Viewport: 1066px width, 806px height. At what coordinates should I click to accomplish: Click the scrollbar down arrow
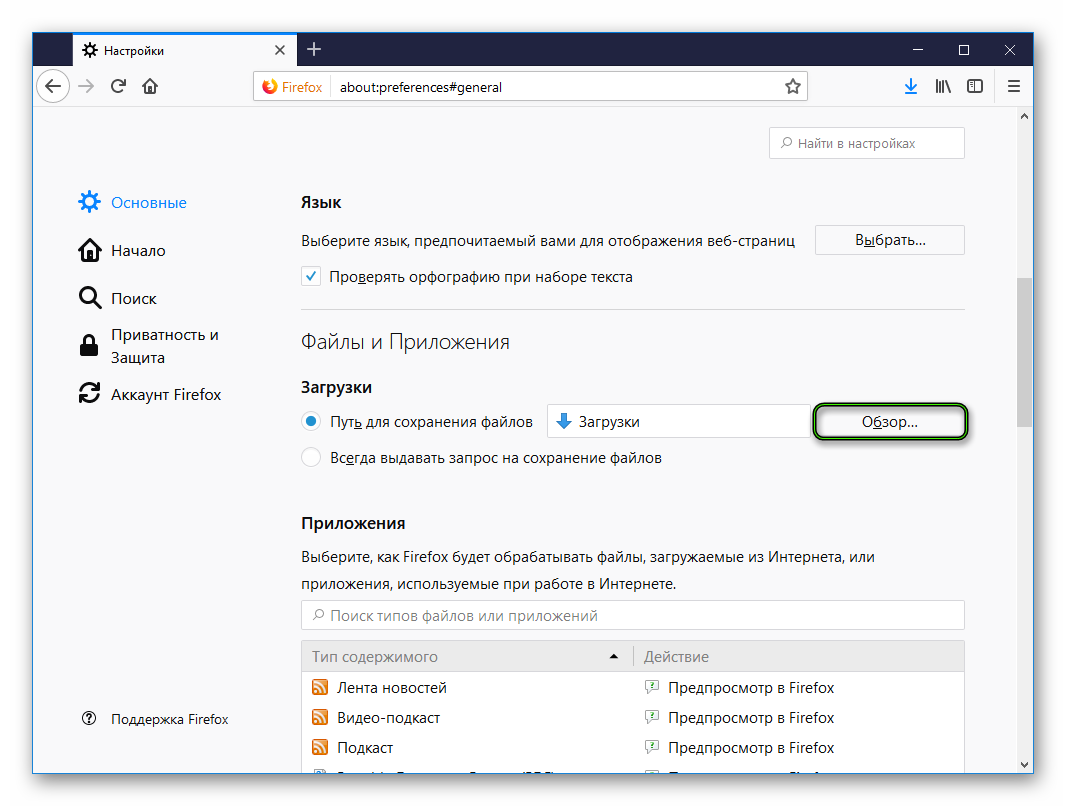[x=1025, y=765]
